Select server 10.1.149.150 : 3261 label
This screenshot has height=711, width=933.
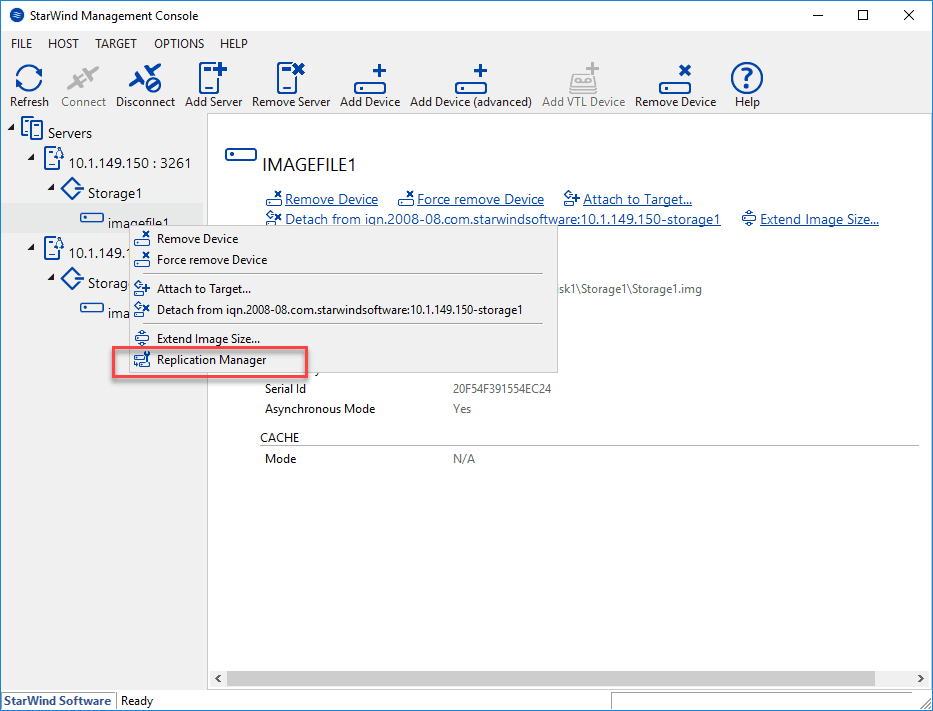point(130,163)
